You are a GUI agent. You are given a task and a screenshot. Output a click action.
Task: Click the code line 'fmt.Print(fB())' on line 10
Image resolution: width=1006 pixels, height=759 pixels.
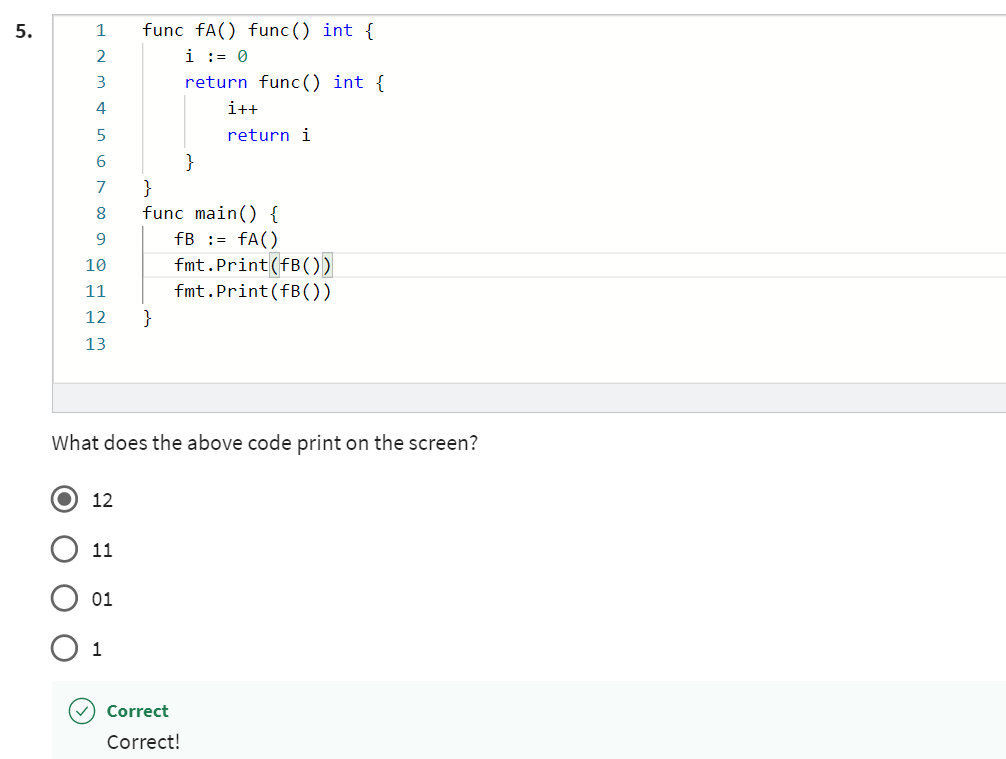[x=253, y=265]
